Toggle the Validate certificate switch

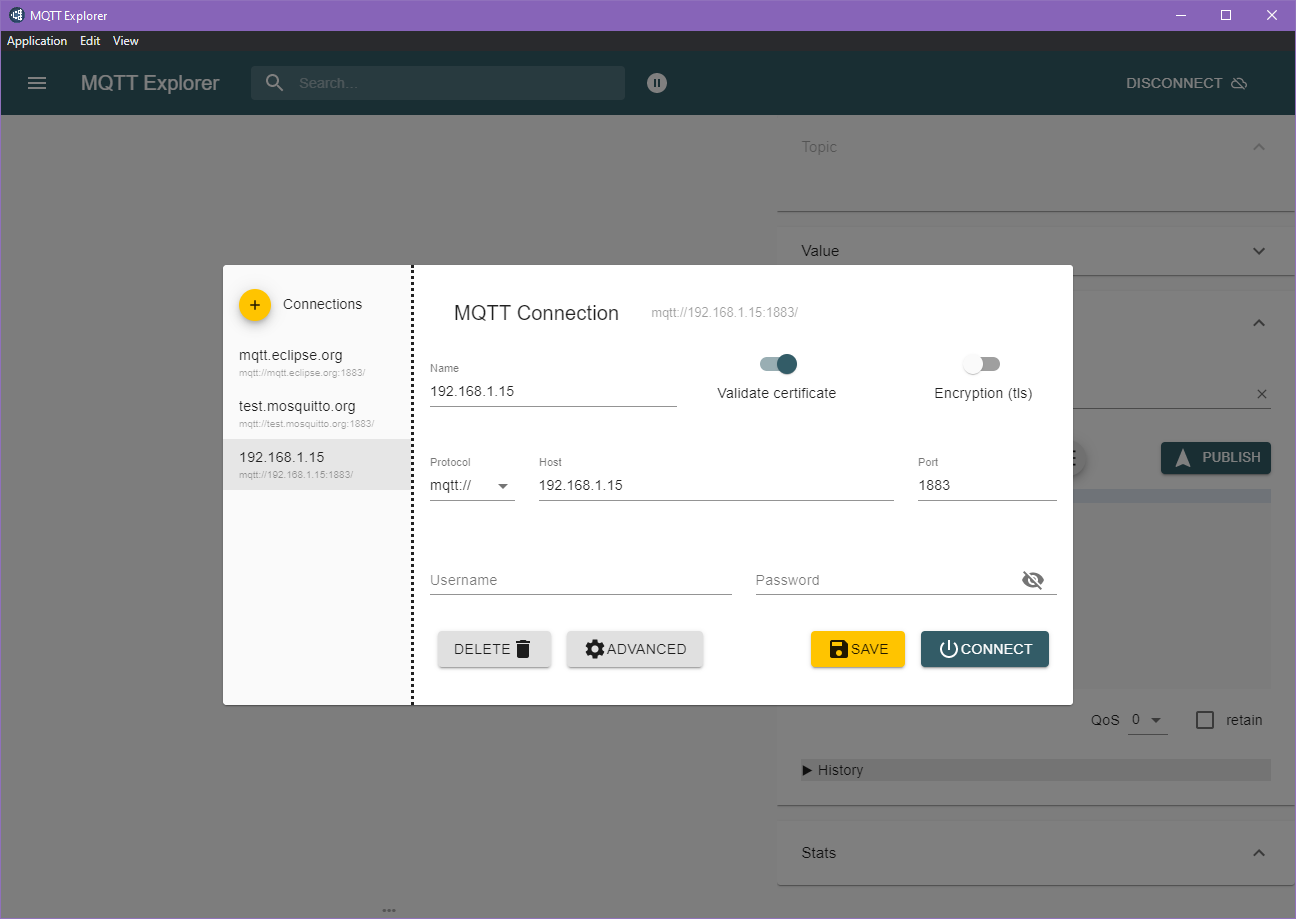[x=778, y=364]
